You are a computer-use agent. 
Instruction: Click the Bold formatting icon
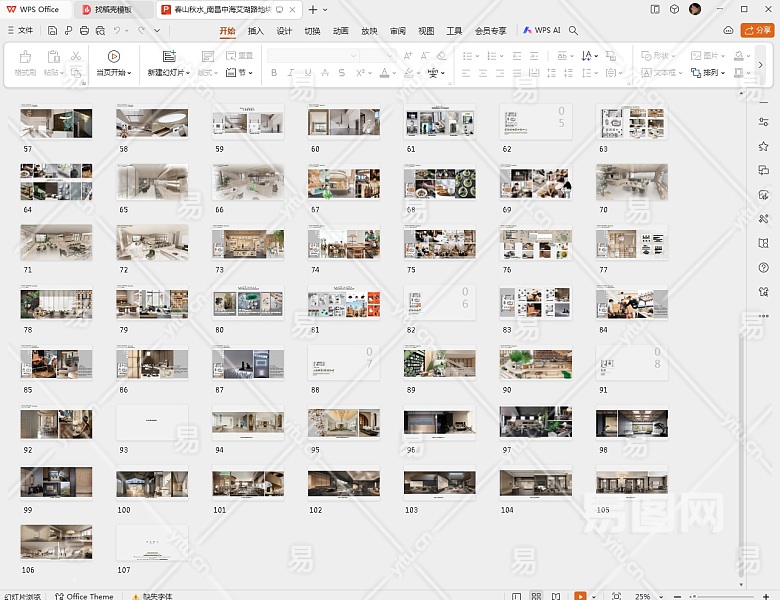tap(274, 73)
